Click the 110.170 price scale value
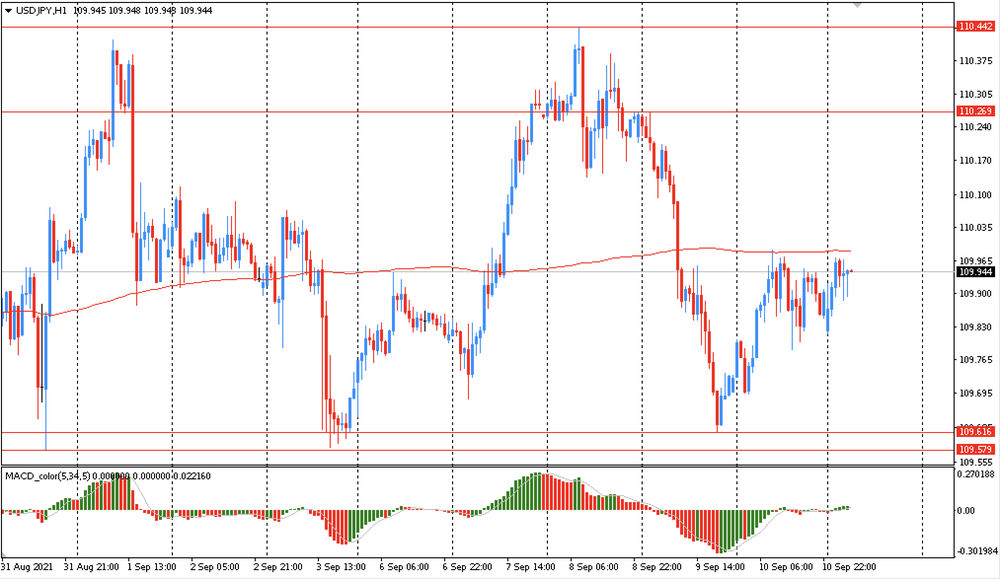Image resolution: width=1000 pixels, height=580 pixels. [976, 161]
